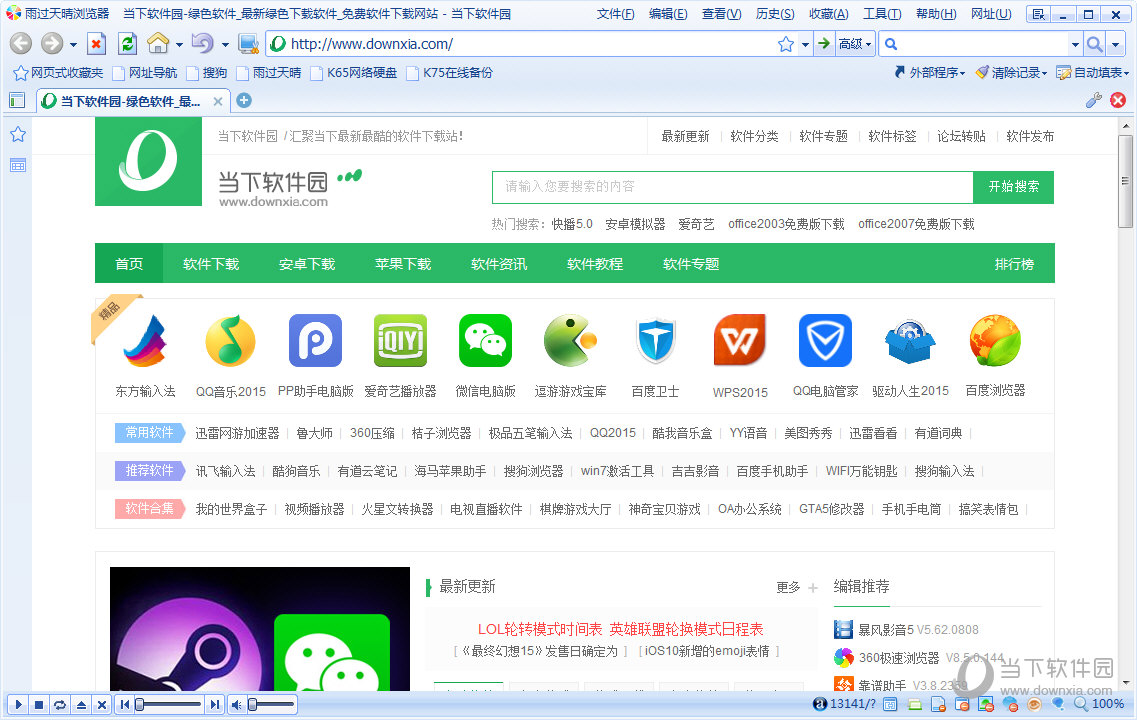Viewport: 1137px width, 720px height.
Task: Adjust the media seek slider
Action: coord(168,704)
